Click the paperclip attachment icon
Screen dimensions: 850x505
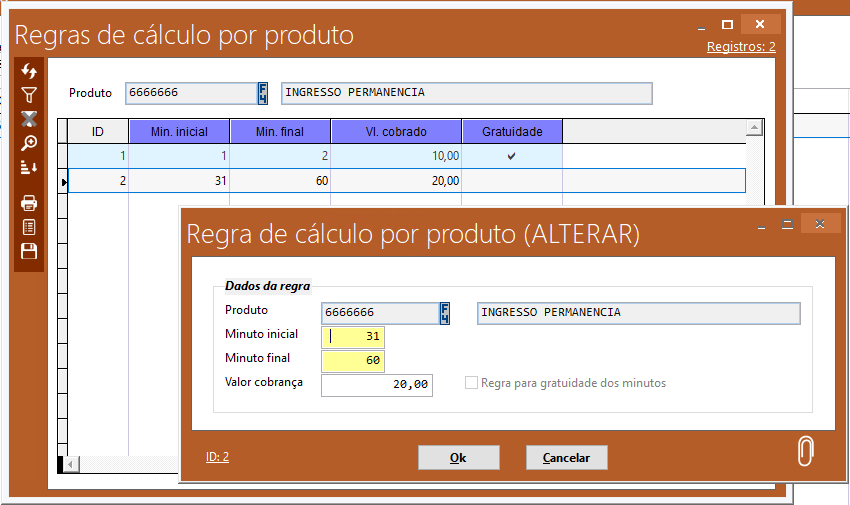point(806,451)
